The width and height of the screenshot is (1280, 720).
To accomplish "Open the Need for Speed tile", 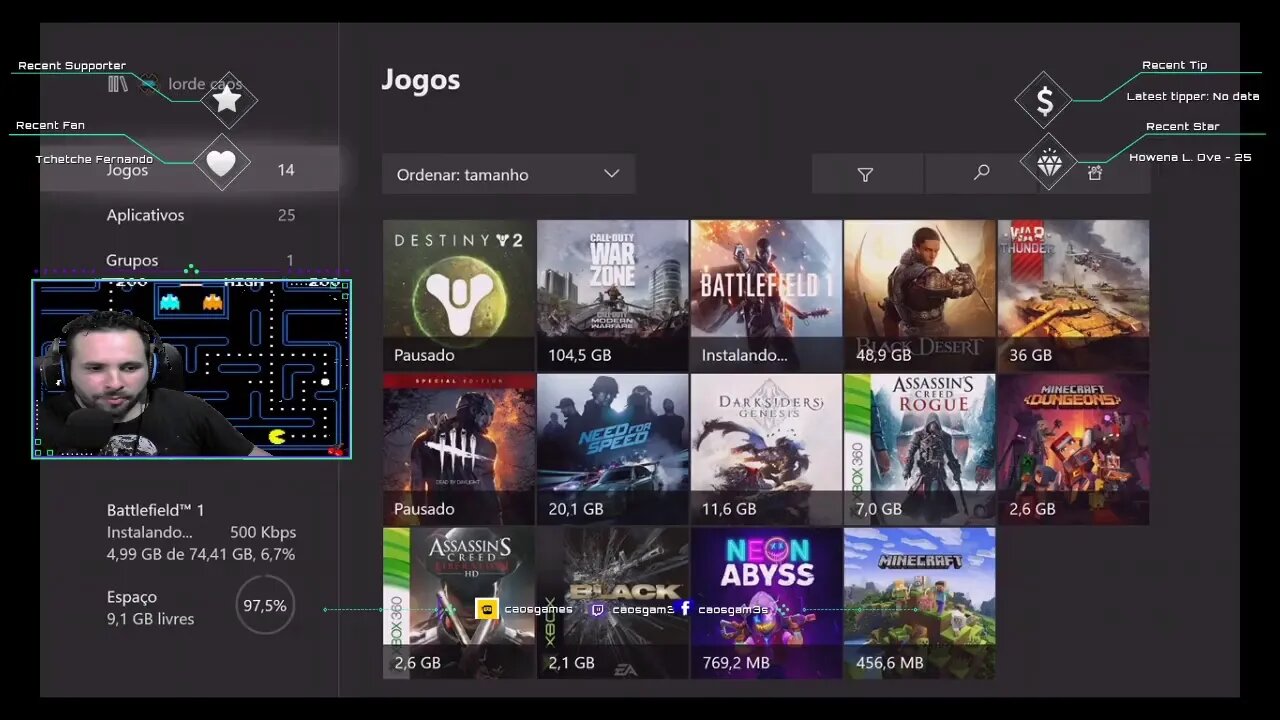I will (612, 450).
